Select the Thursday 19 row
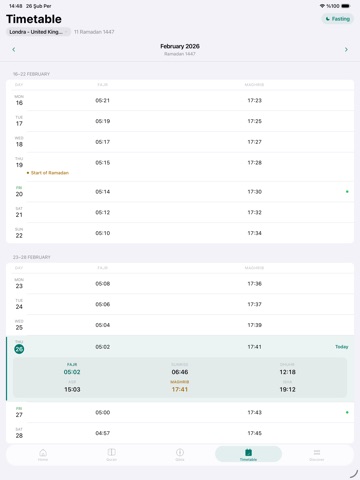 (180, 167)
